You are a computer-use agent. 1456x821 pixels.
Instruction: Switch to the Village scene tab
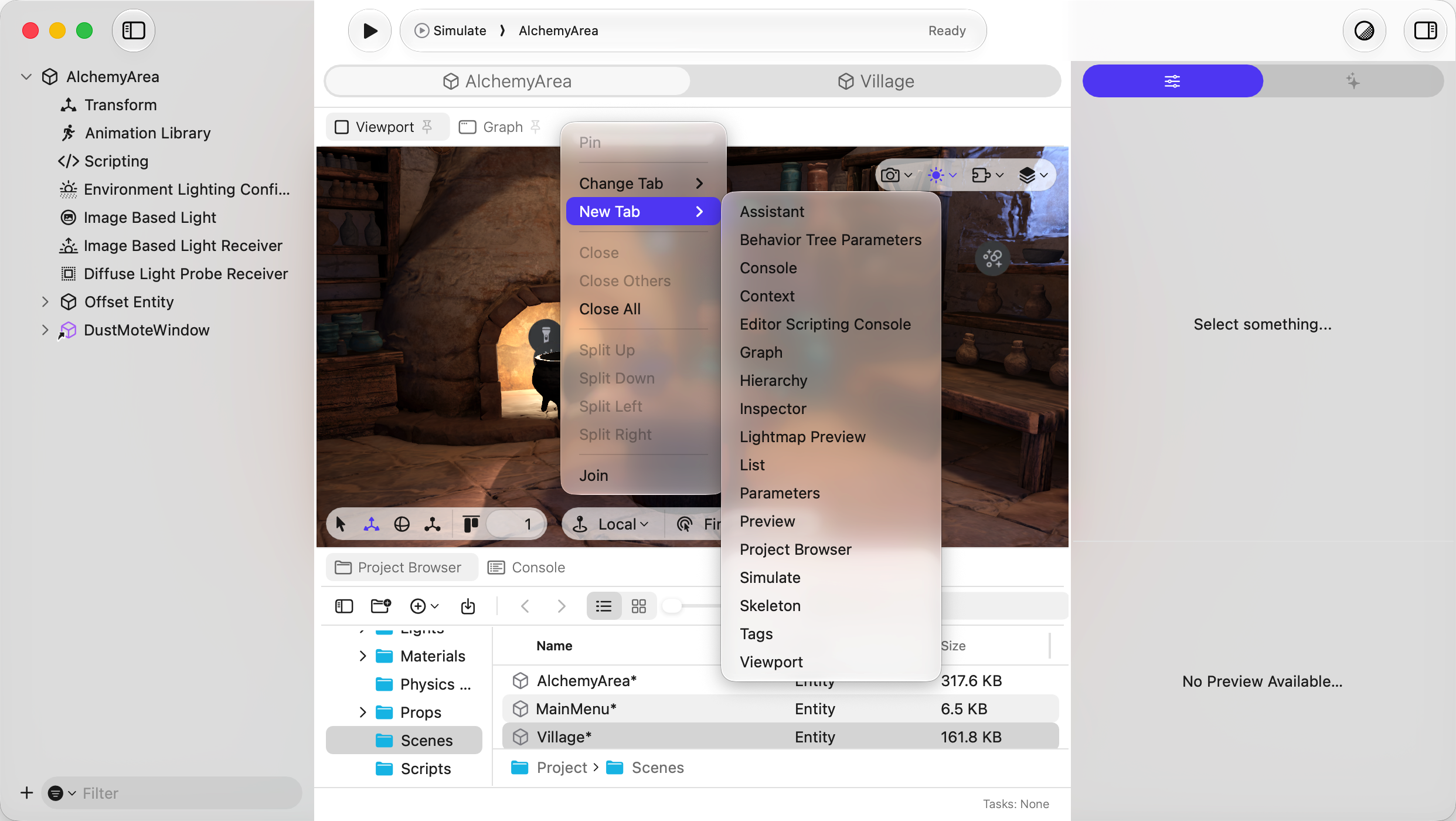[x=876, y=81]
